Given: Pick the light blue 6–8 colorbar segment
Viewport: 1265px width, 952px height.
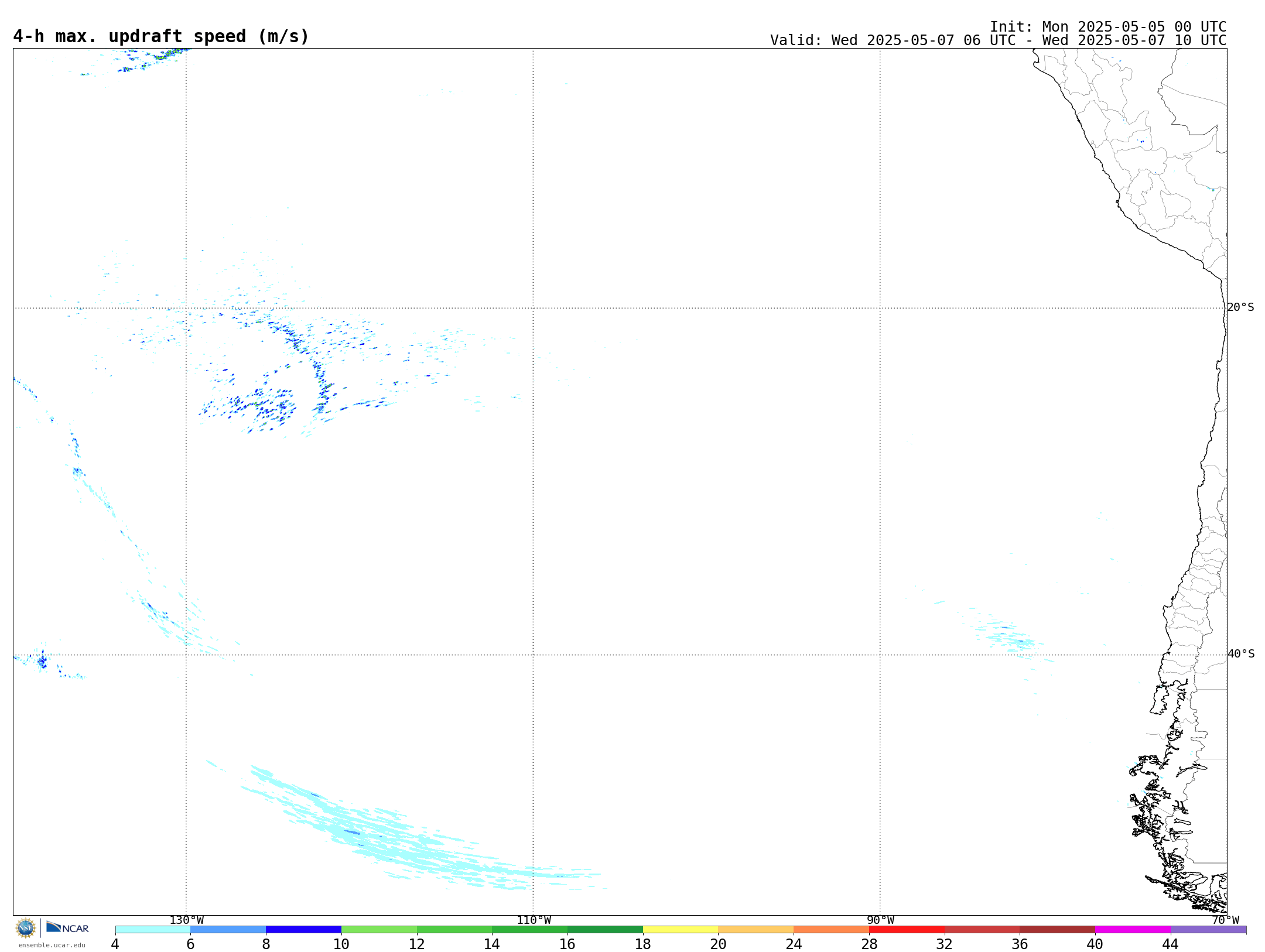Looking at the screenshot, I should [x=228, y=930].
